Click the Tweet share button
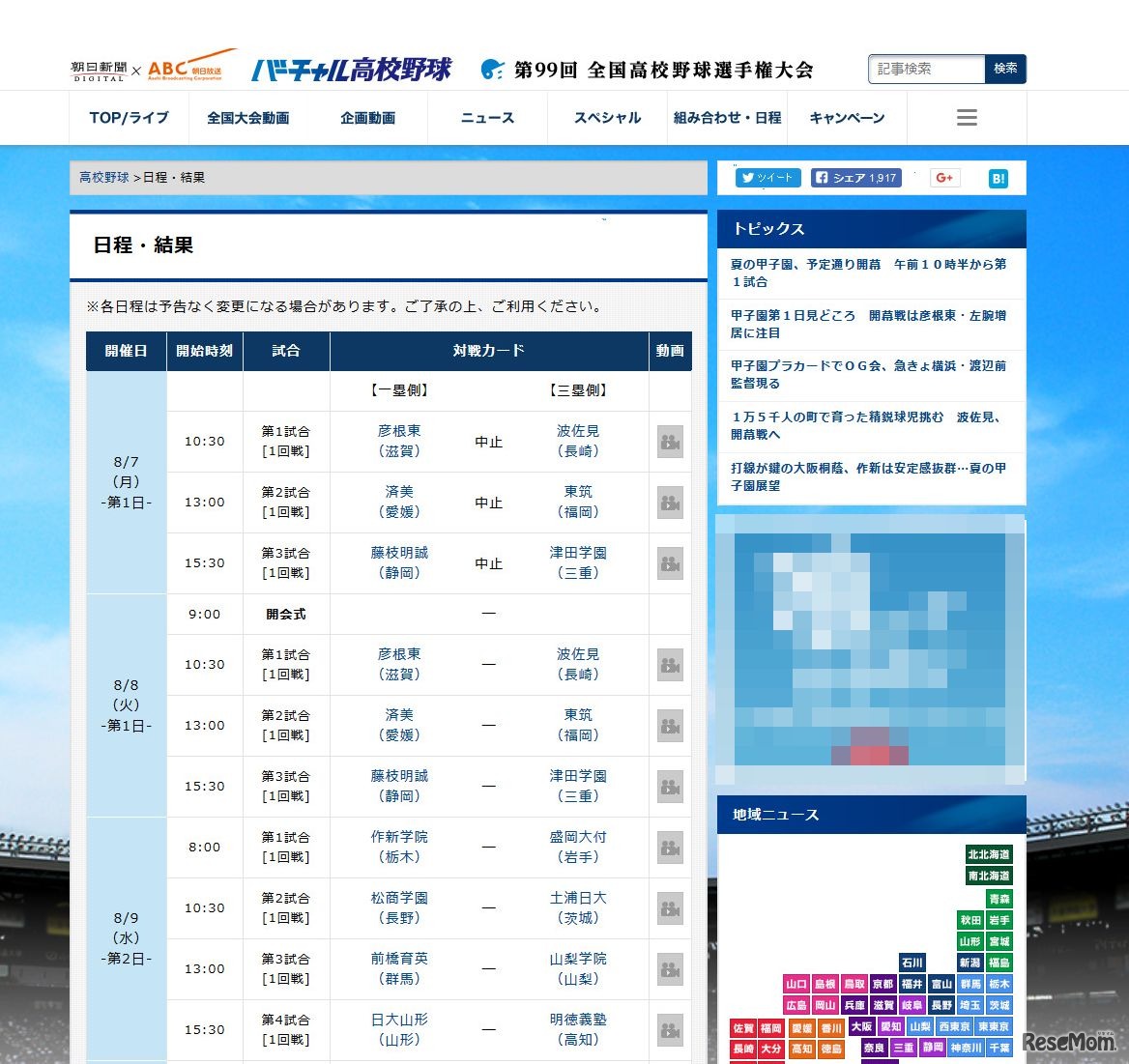 (767, 178)
